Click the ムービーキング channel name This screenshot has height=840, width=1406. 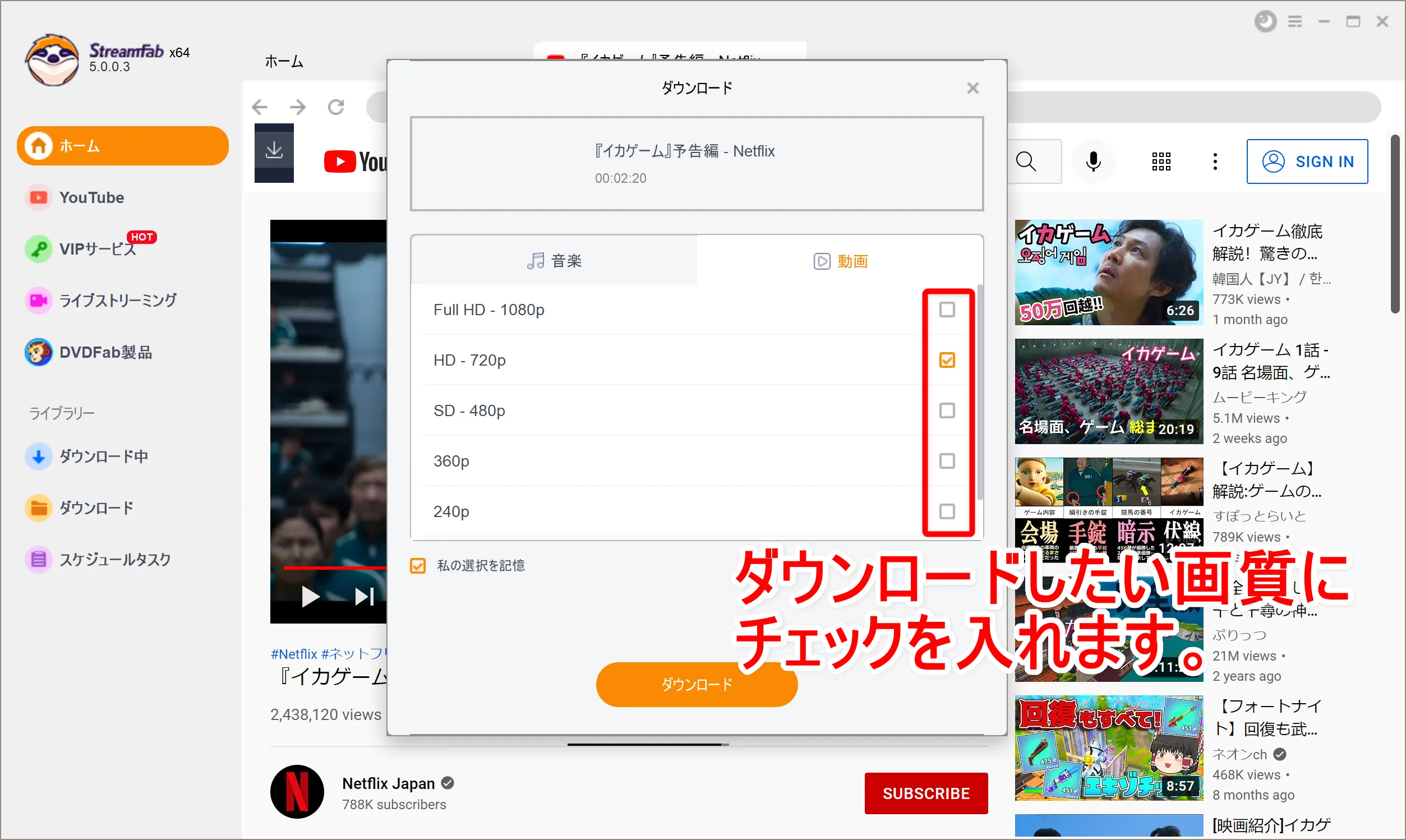tap(1260, 397)
